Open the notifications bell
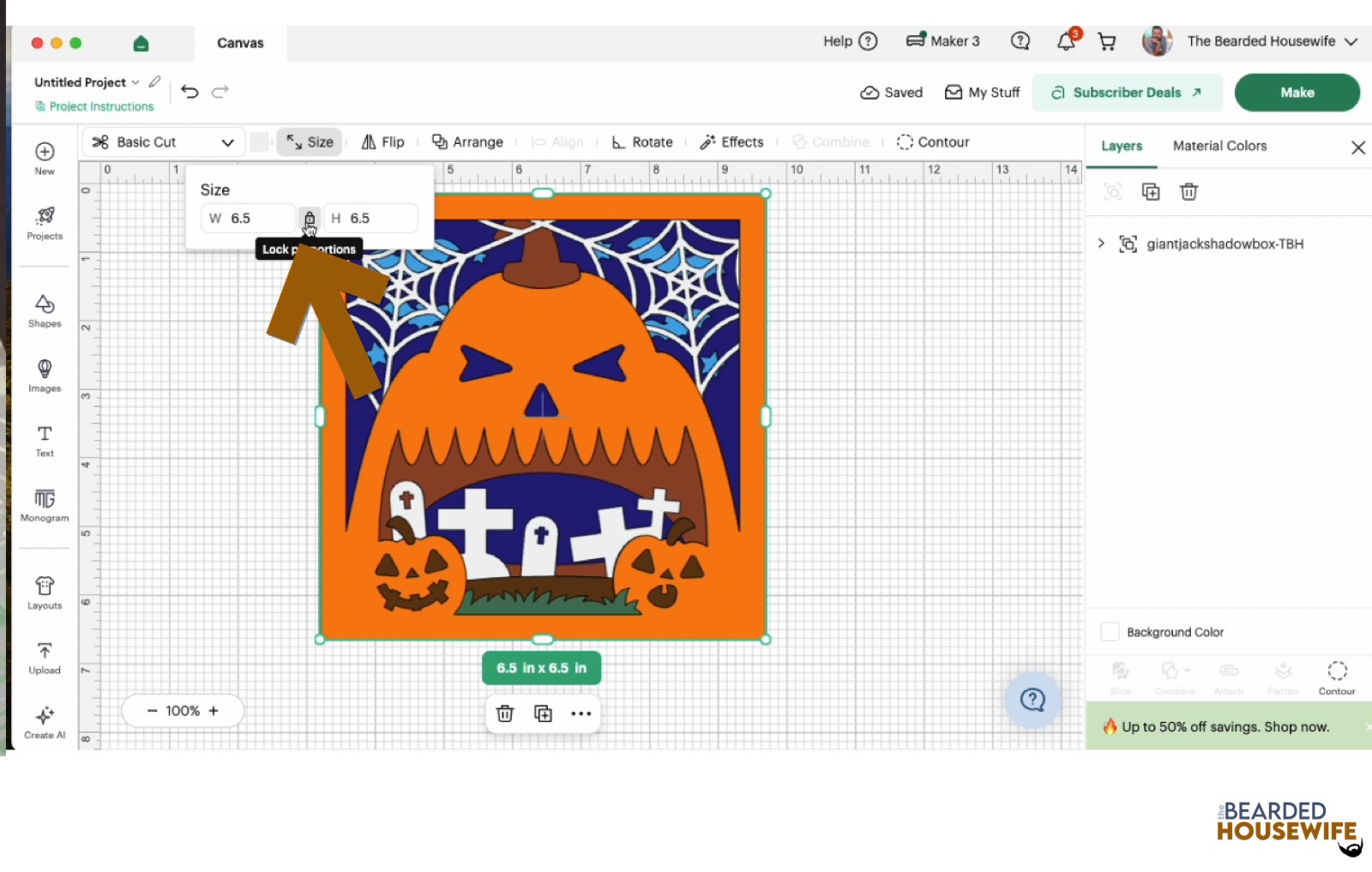Screen dimensions: 1372x872 (1067, 40)
